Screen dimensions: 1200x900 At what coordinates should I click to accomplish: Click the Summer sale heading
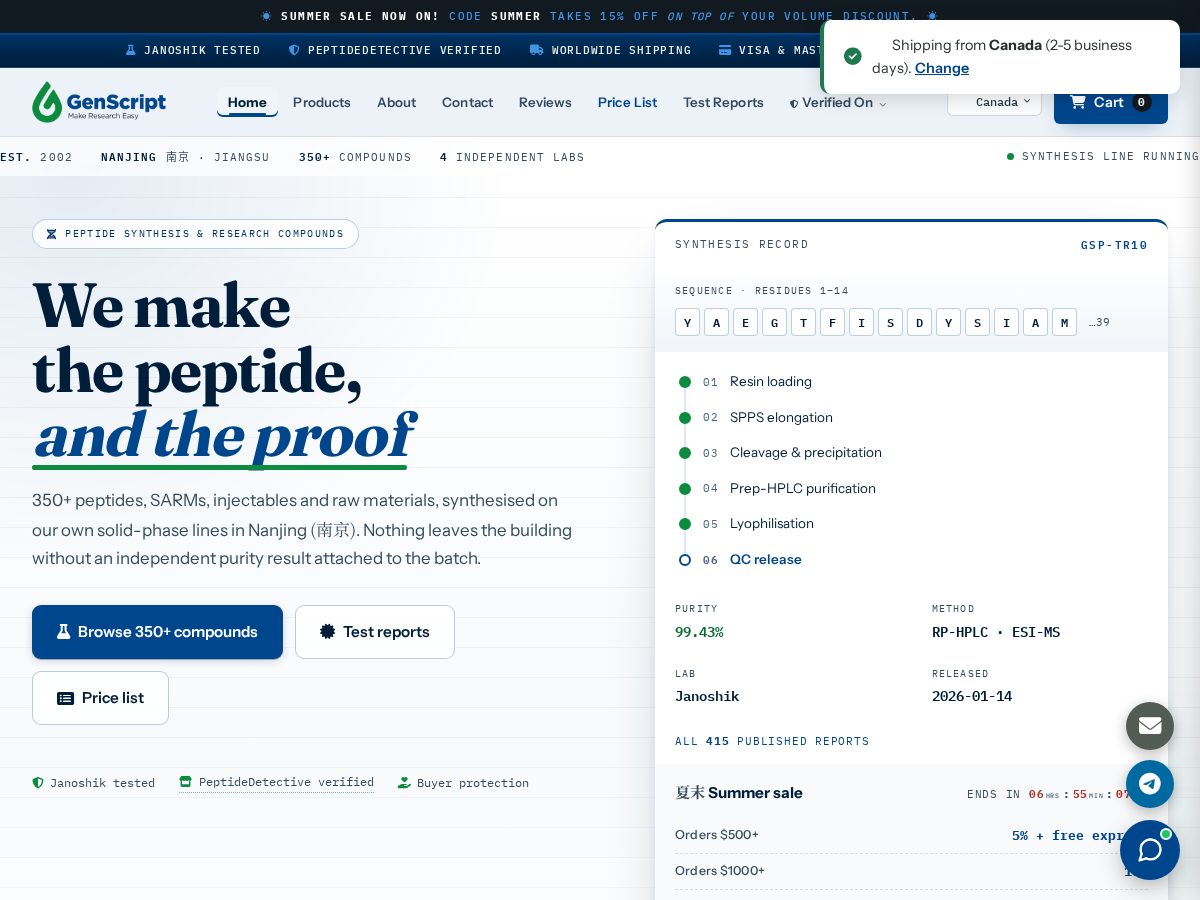(x=739, y=793)
